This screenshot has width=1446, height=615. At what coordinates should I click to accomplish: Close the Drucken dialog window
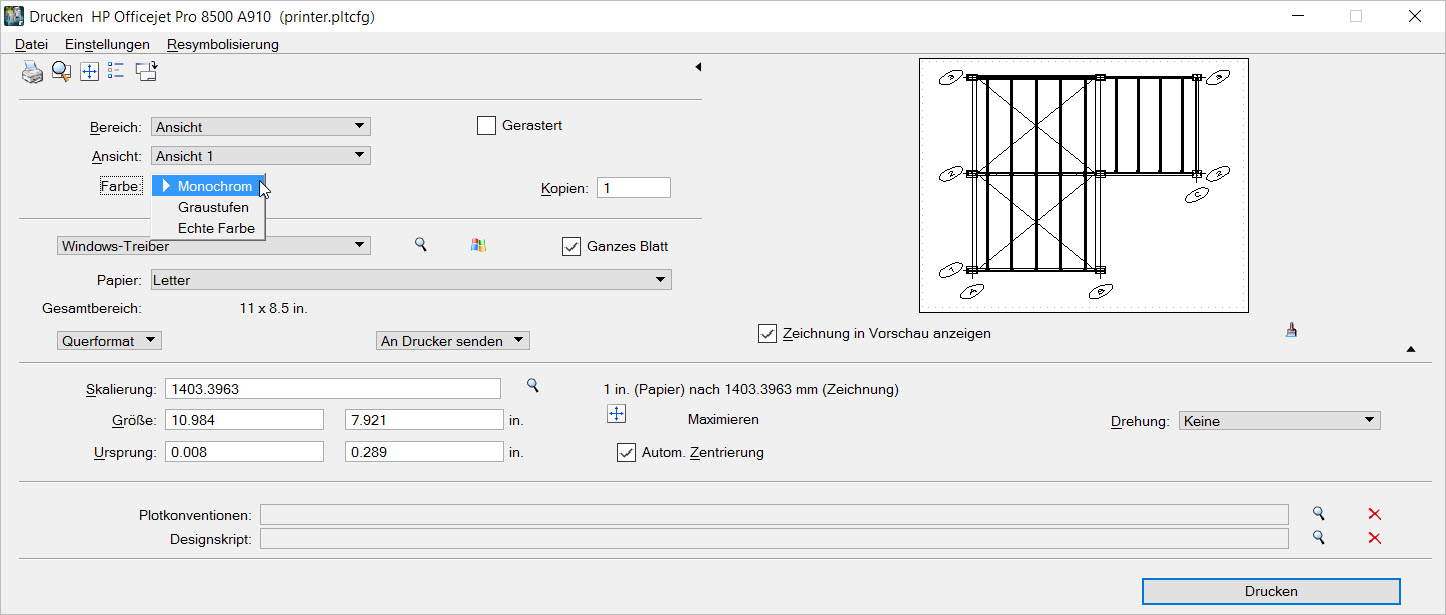[1414, 16]
